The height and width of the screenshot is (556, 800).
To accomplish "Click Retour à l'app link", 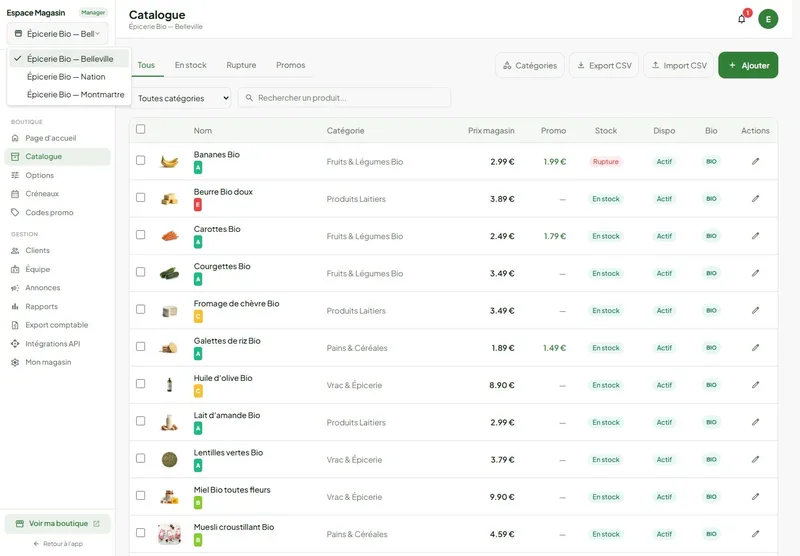I will point(58,544).
